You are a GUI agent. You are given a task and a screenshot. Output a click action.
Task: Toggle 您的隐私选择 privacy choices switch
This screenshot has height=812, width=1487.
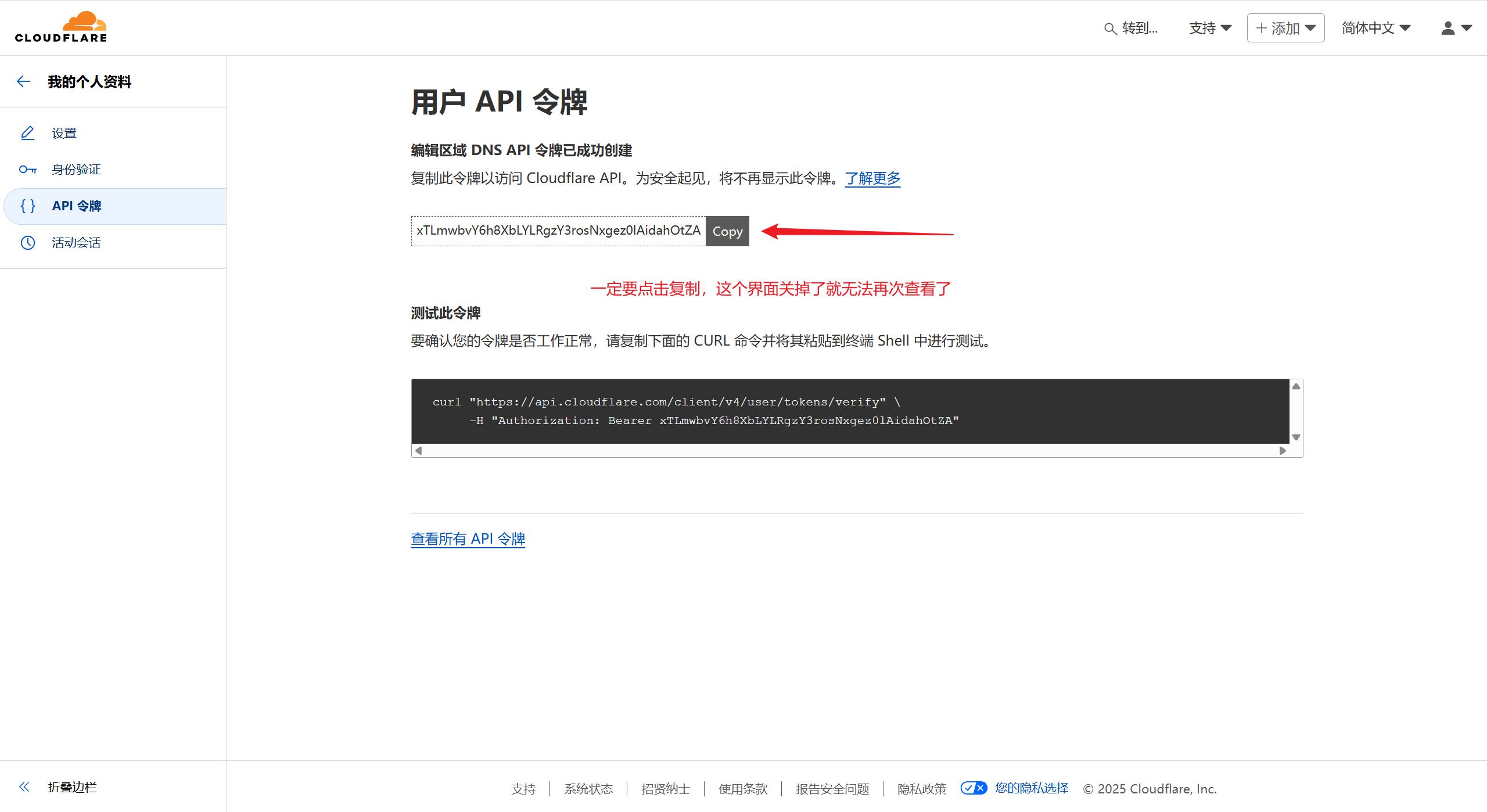[x=974, y=788]
